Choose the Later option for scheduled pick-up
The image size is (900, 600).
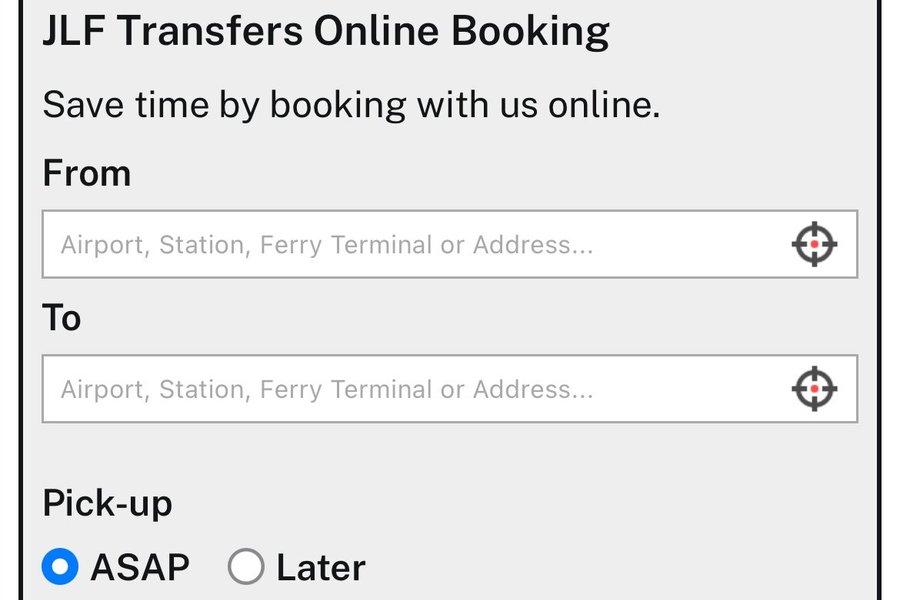point(246,567)
